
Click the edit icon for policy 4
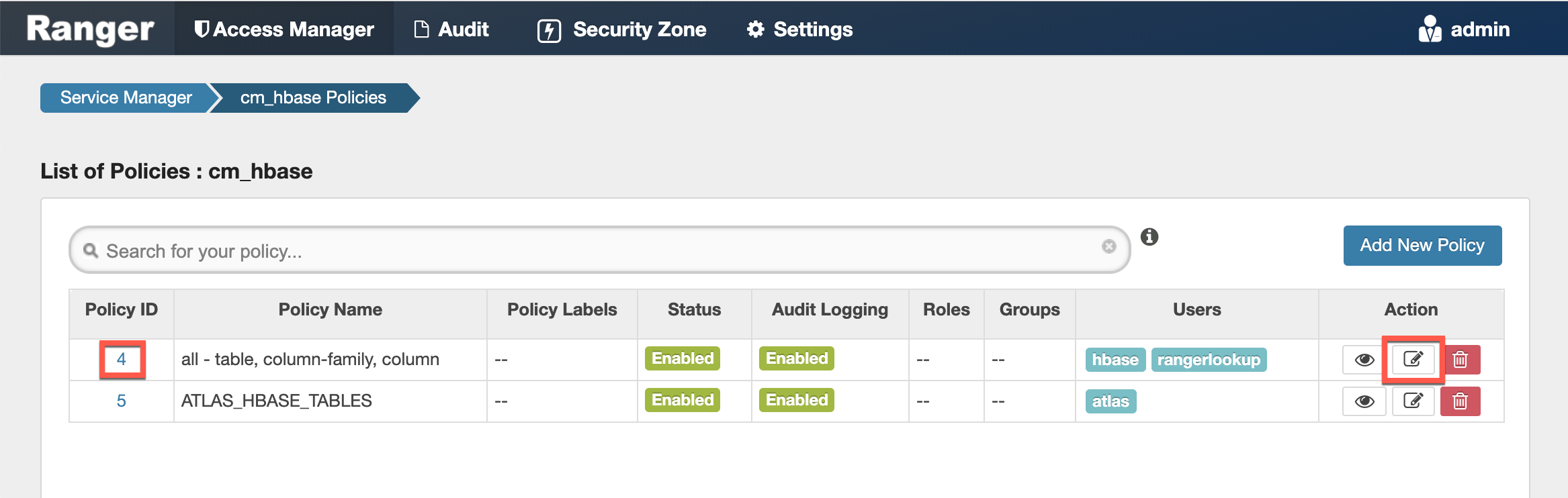coord(1413,360)
